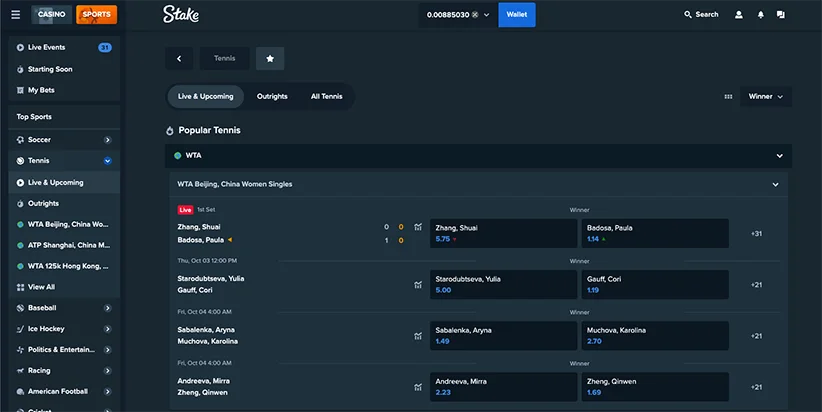Open Live Events in the sidebar
The height and width of the screenshot is (412, 822).
[64, 47]
